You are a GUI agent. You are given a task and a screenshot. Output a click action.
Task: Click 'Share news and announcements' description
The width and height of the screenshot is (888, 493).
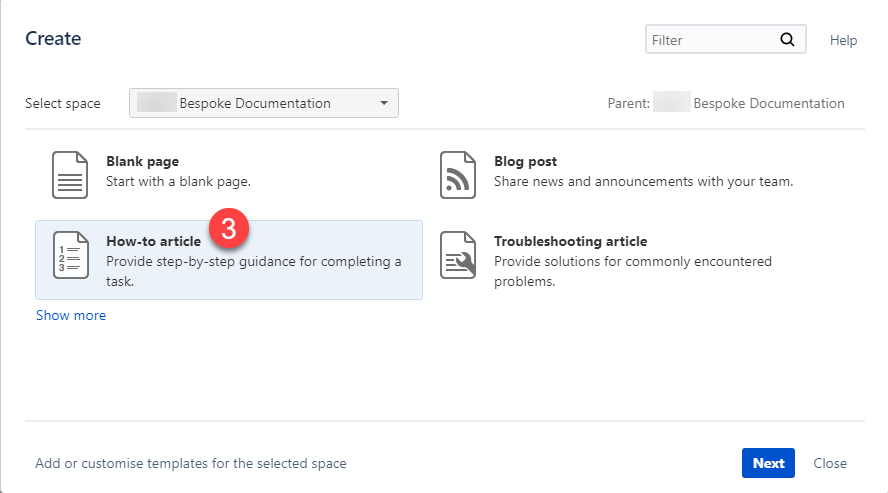click(643, 182)
